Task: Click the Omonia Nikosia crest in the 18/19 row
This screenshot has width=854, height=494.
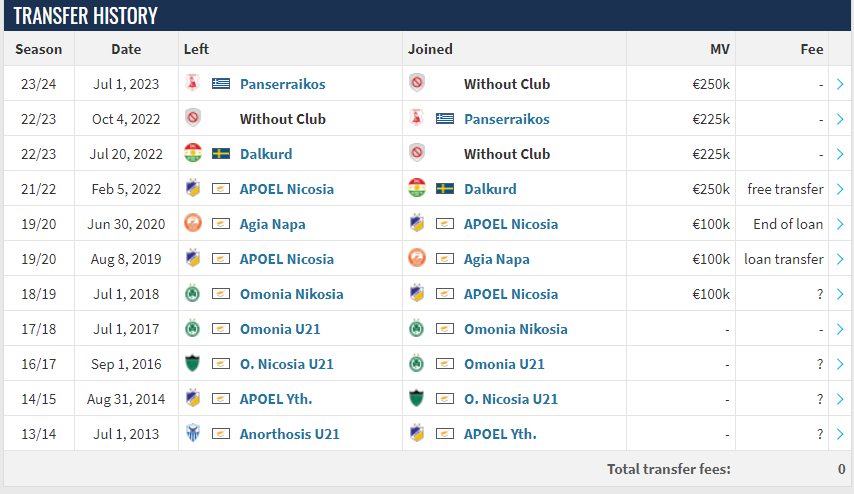Action: point(193,294)
